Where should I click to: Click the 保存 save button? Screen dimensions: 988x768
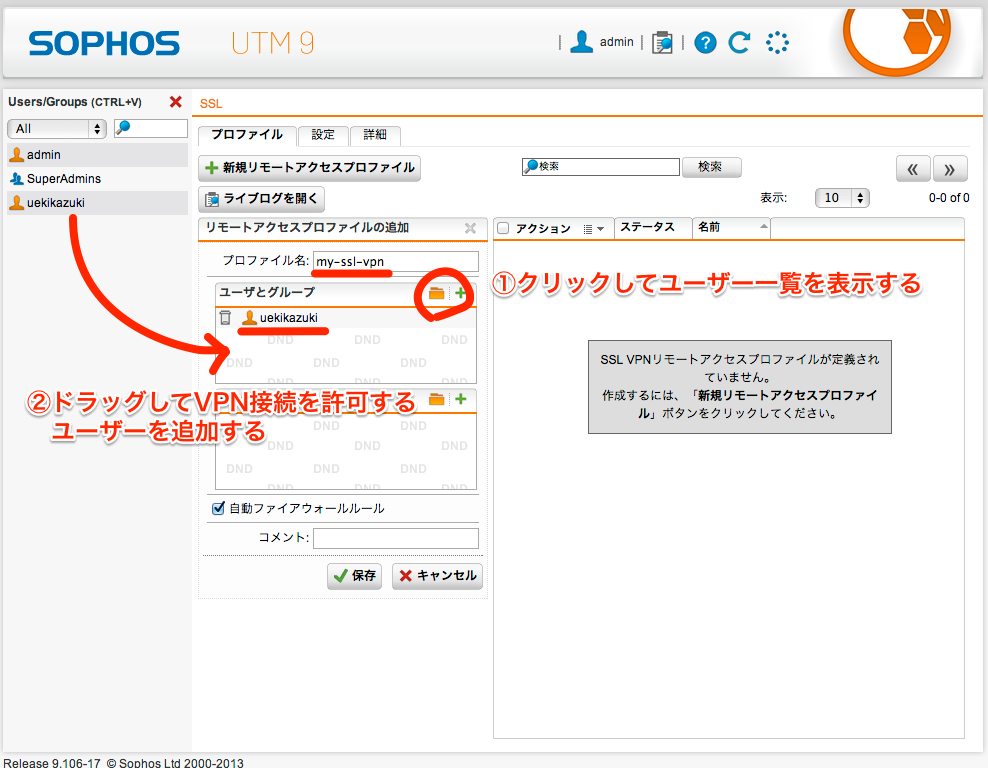point(354,576)
